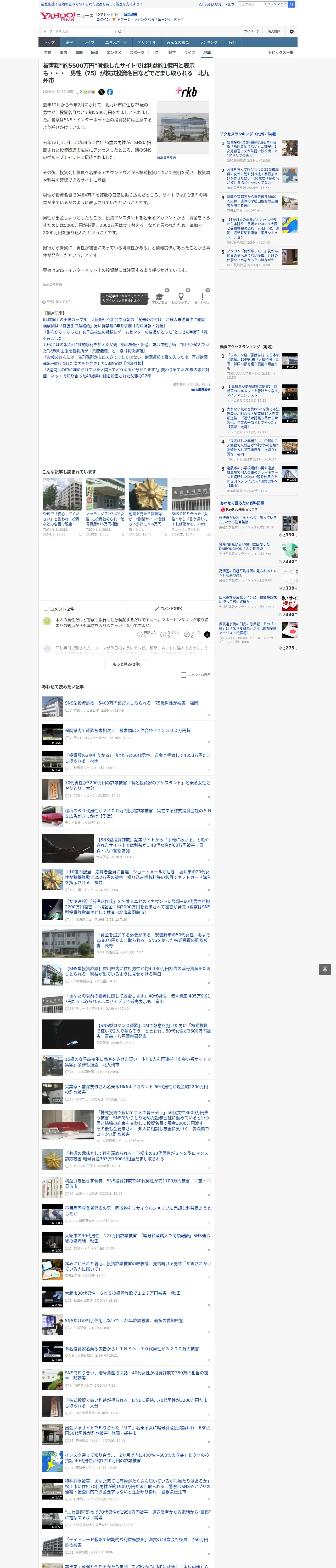This screenshot has width=336, height=1568.
Task: Open related link 81歳同士の不倫カップル
Action: point(124,320)
